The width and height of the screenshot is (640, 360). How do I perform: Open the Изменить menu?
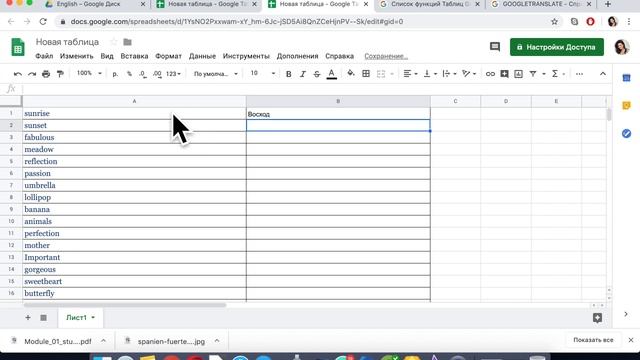pyautogui.click(x=76, y=56)
